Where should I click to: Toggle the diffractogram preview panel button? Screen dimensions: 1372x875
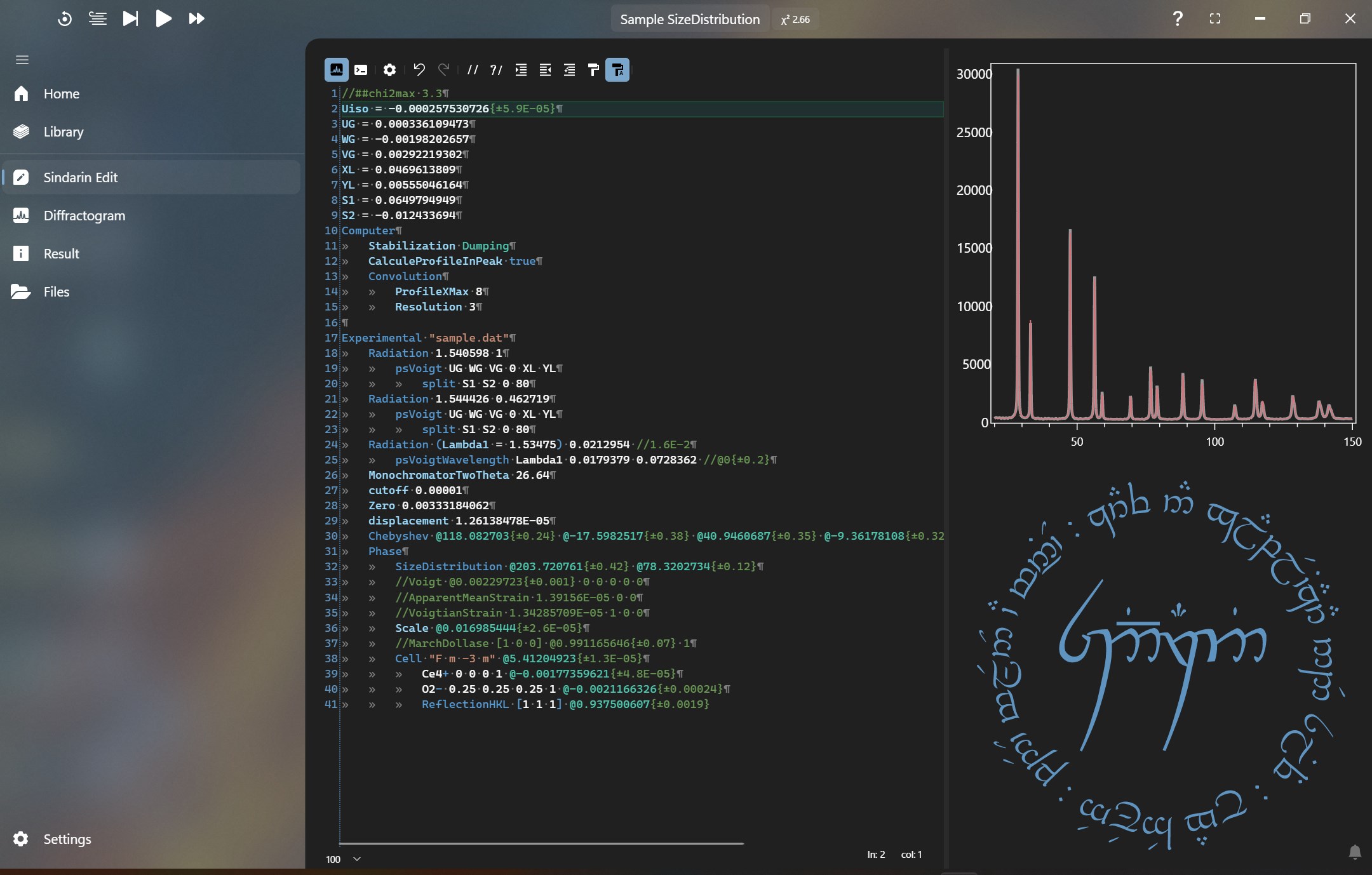click(336, 70)
